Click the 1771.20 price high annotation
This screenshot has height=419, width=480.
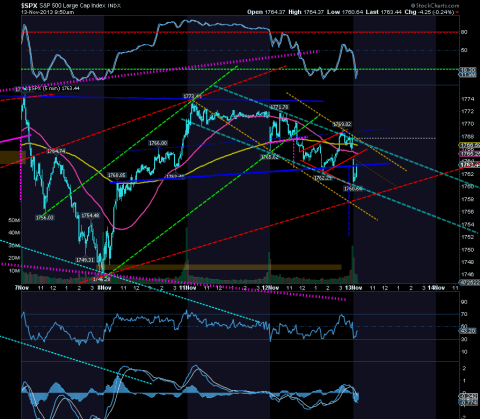point(279,107)
